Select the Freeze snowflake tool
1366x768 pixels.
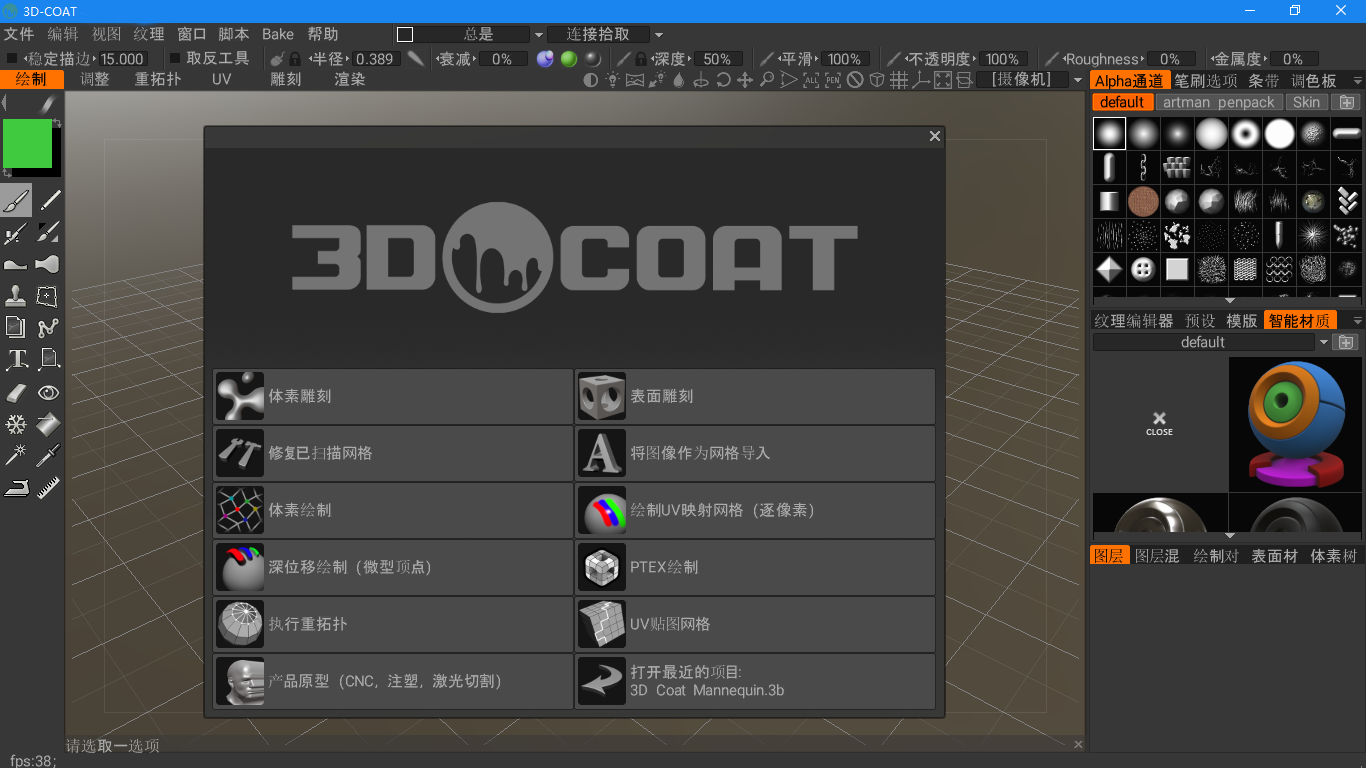click(x=16, y=424)
